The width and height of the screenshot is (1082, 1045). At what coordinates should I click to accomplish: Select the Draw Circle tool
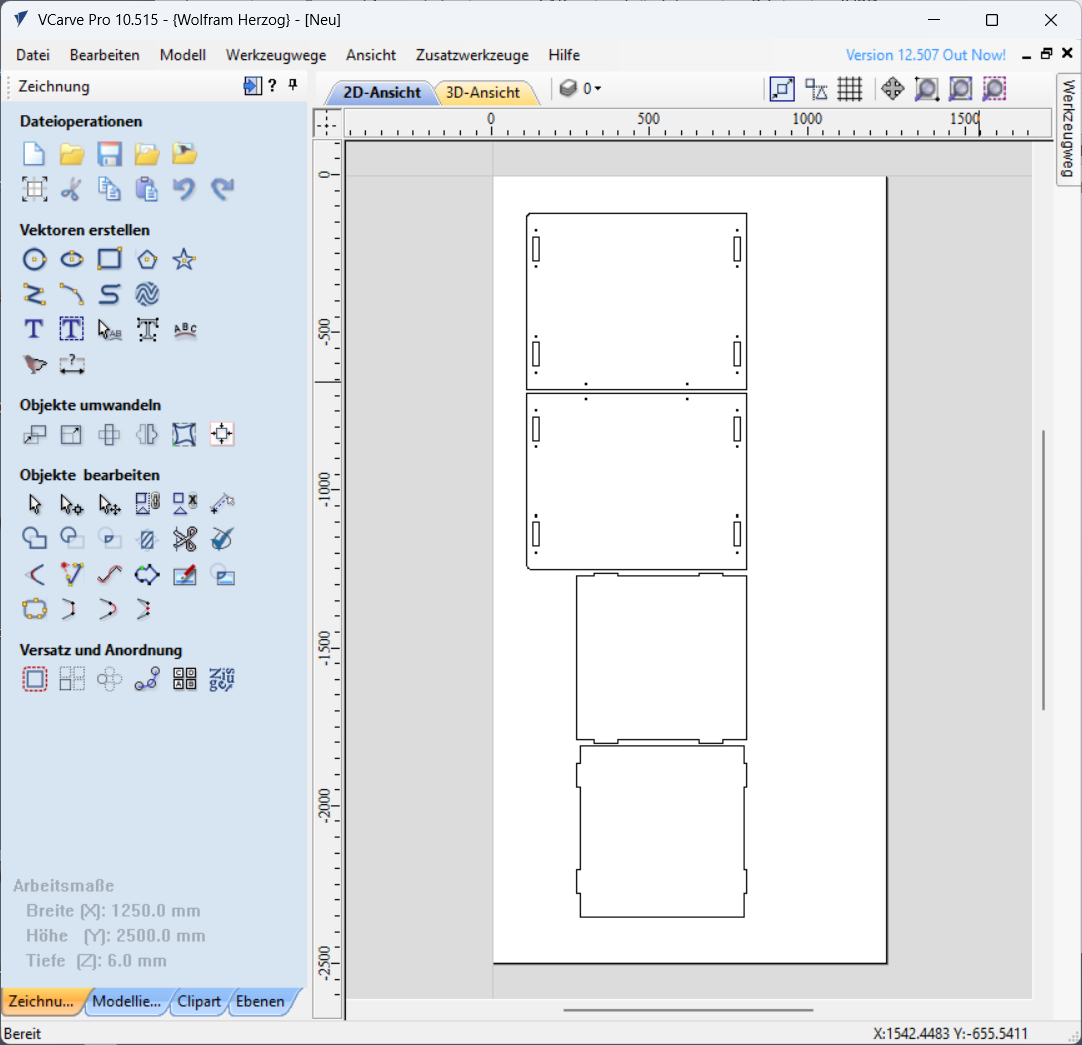(x=35, y=260)
